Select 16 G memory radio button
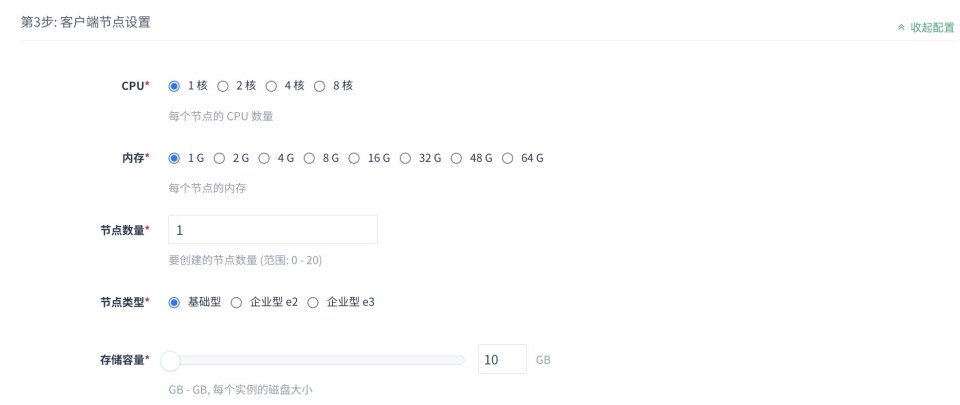Screen dimensions: 960x405 point(354,158)
